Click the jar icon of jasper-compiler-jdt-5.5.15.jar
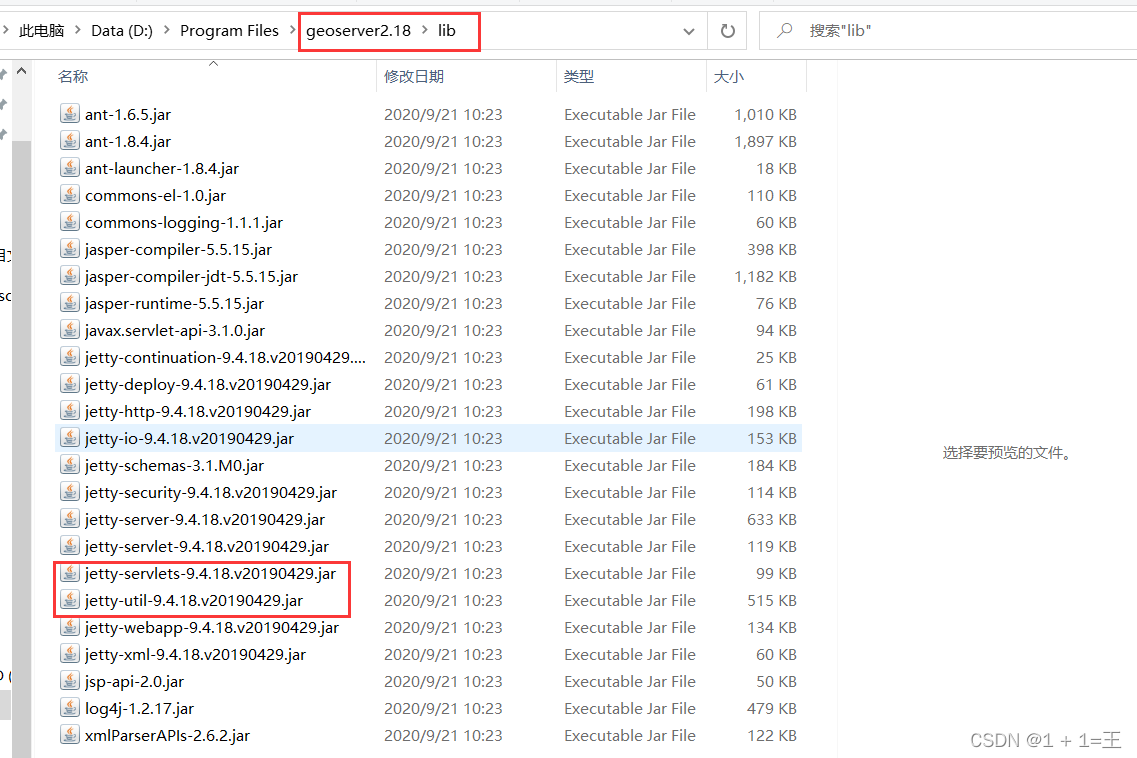This screenshot has height=758, width=1137. tap(70, 276)
